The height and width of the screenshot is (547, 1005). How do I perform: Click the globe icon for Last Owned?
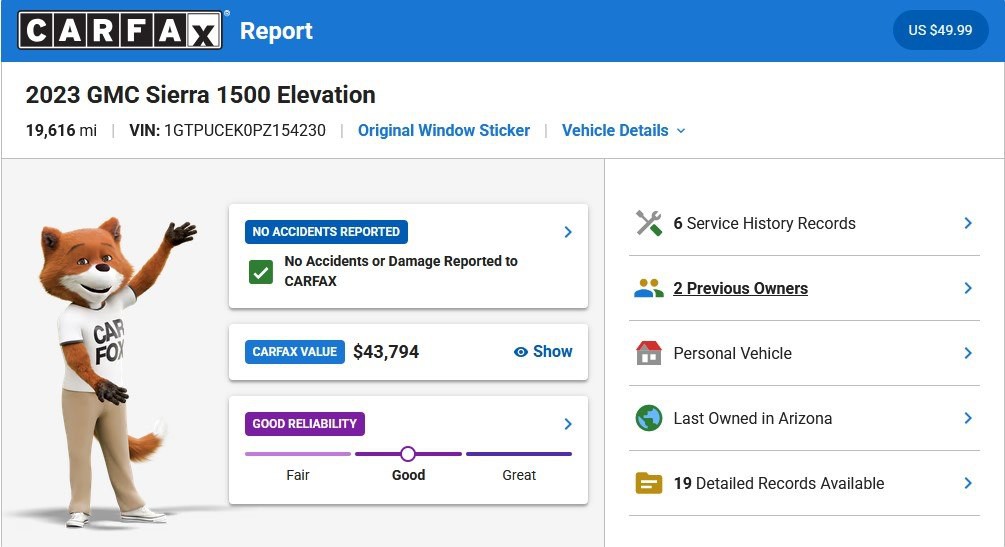point(649,418)
